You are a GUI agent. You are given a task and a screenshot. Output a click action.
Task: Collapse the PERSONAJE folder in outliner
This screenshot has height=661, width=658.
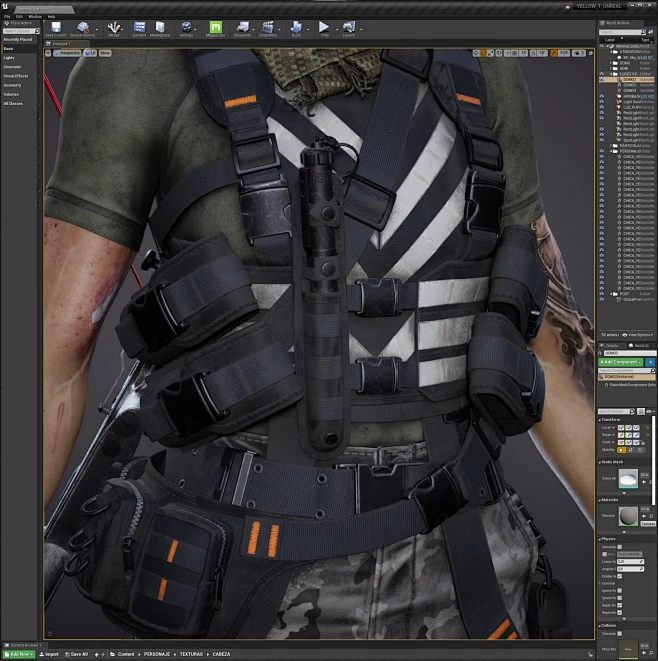click(611, 151)
